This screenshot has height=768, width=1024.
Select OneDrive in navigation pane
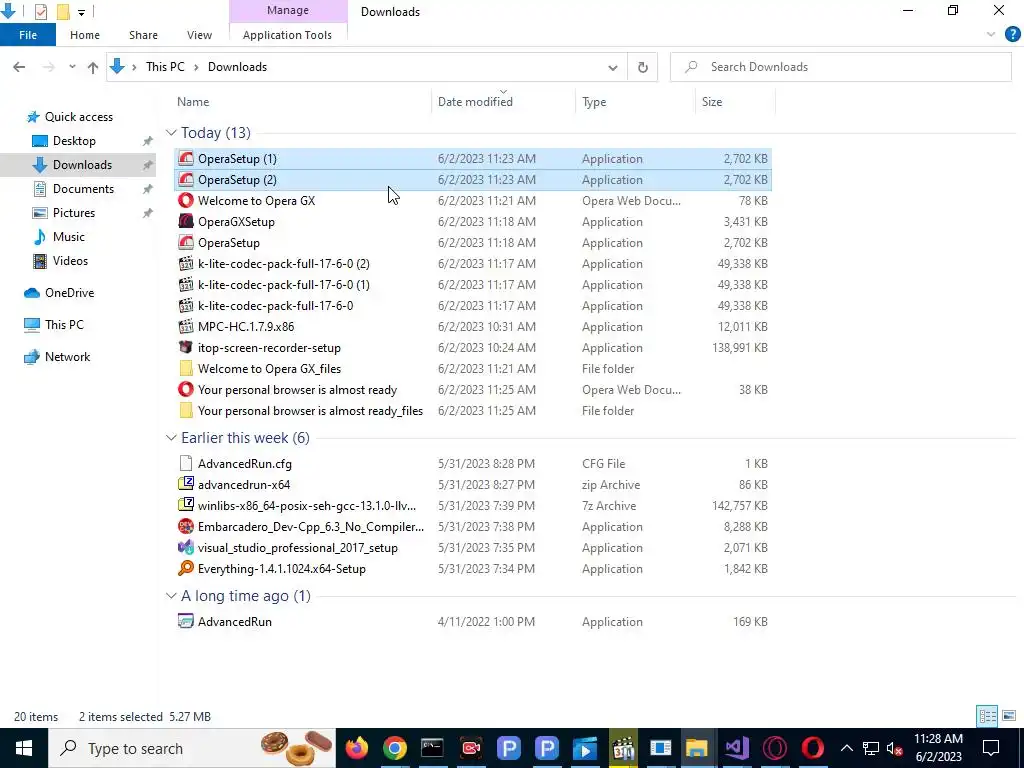point(69,293)
